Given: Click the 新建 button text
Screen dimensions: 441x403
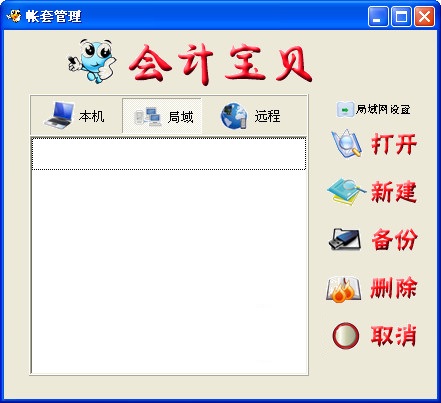Looking at the screenshot, I should coord(394,192).
